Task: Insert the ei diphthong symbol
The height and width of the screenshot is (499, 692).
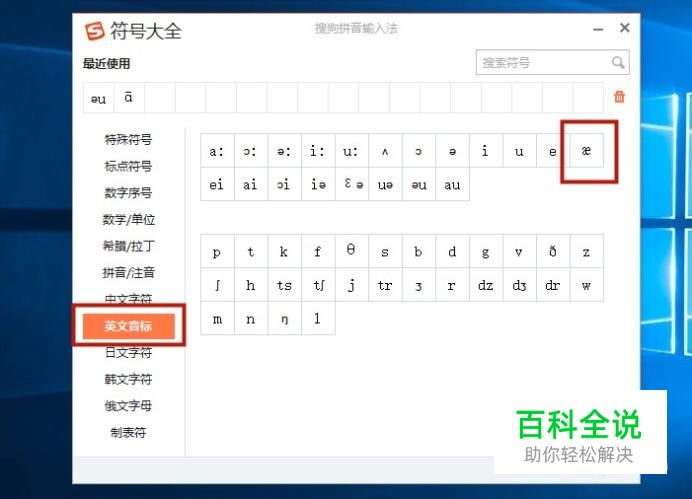Action: click(217, 184)
